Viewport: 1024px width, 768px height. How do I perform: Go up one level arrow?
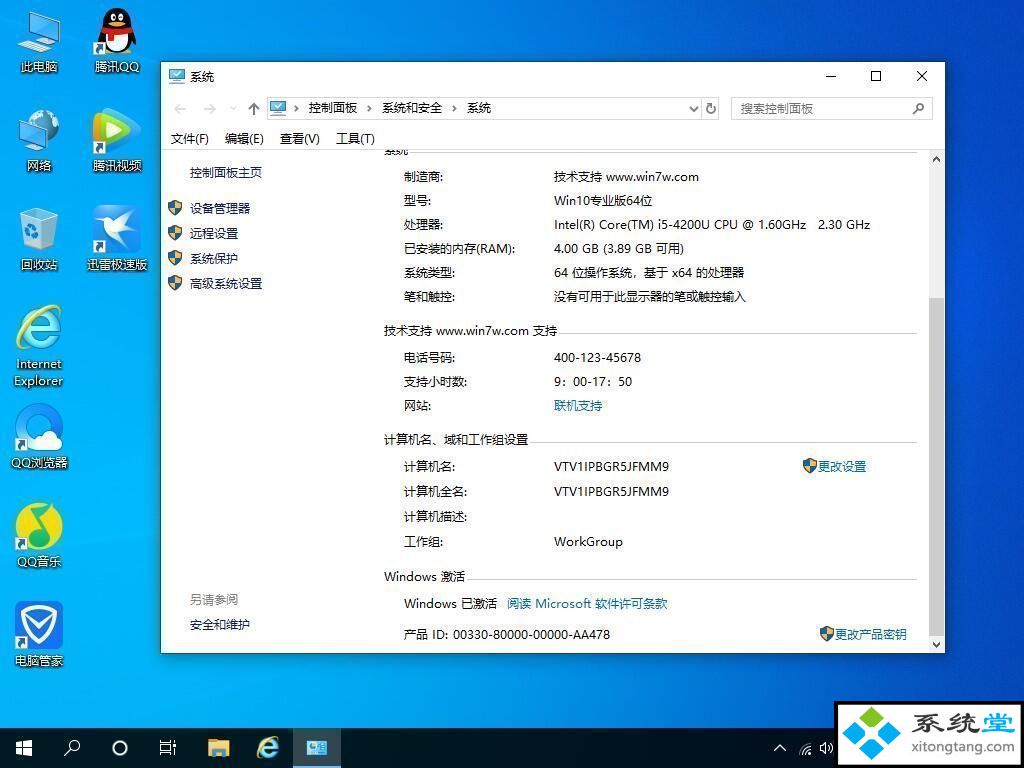[254, 108]
